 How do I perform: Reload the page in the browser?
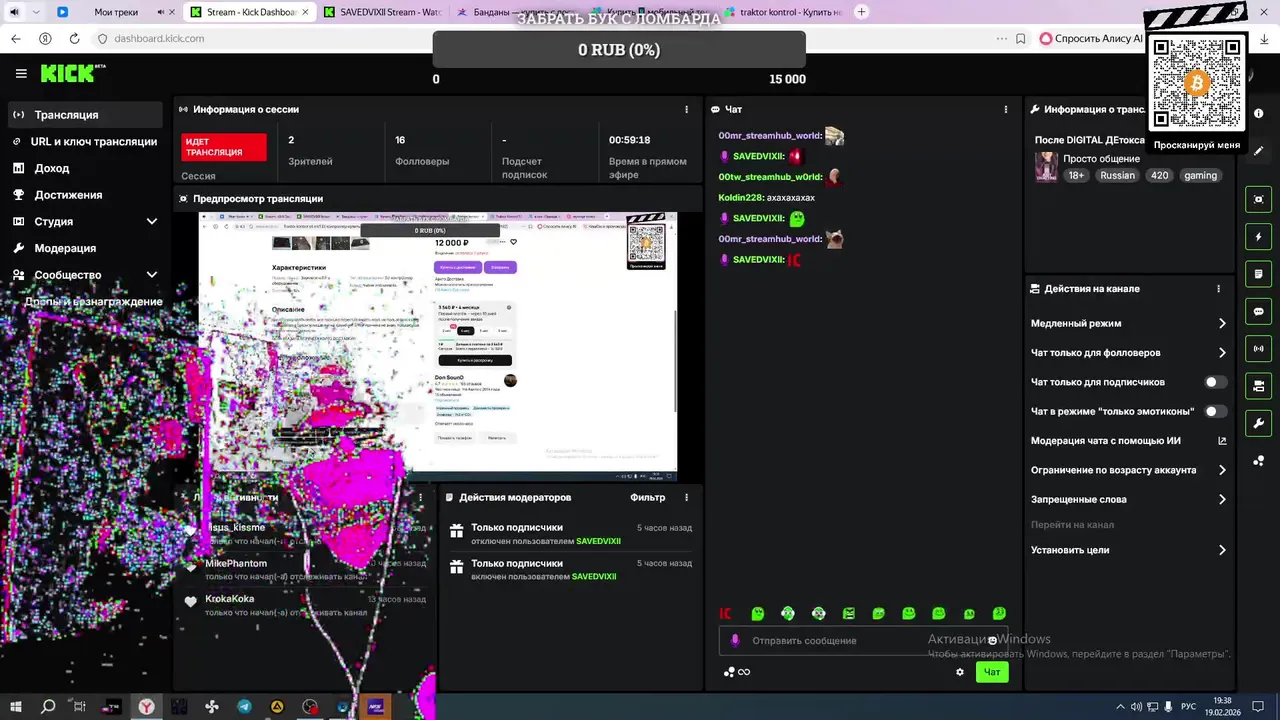pos(74,38)
